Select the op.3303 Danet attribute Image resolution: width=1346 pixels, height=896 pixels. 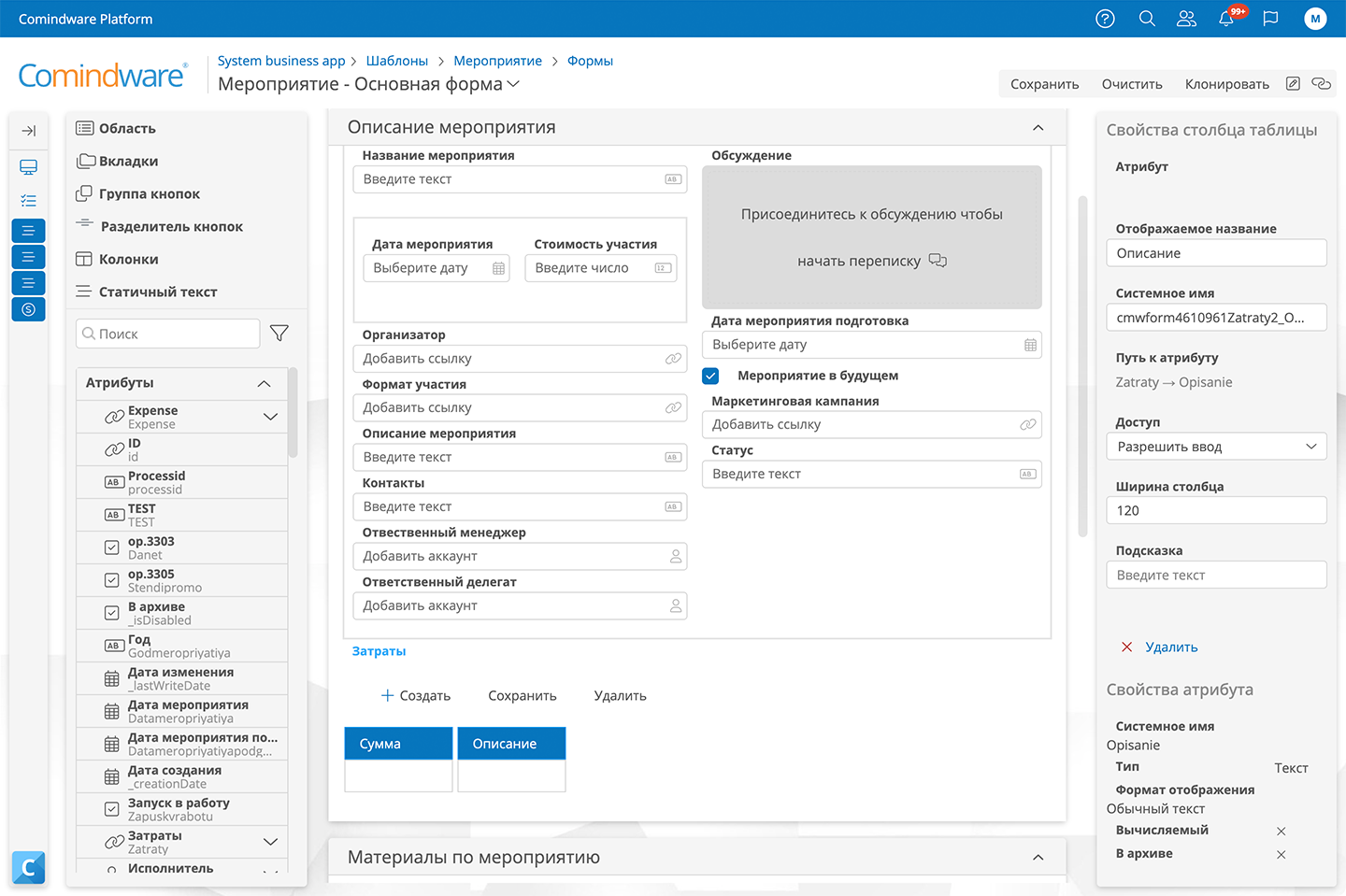pos(182,548)
